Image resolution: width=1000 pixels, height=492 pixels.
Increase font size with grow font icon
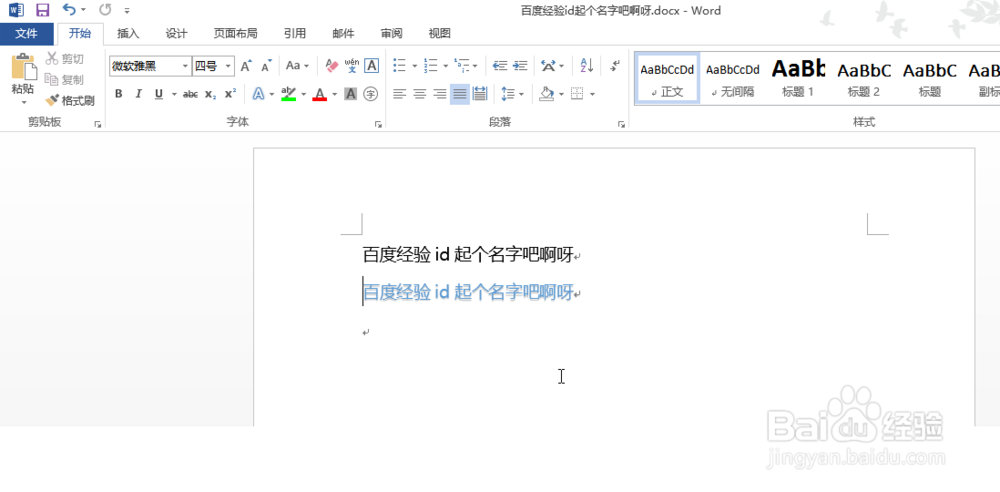[x=246, y=66]
